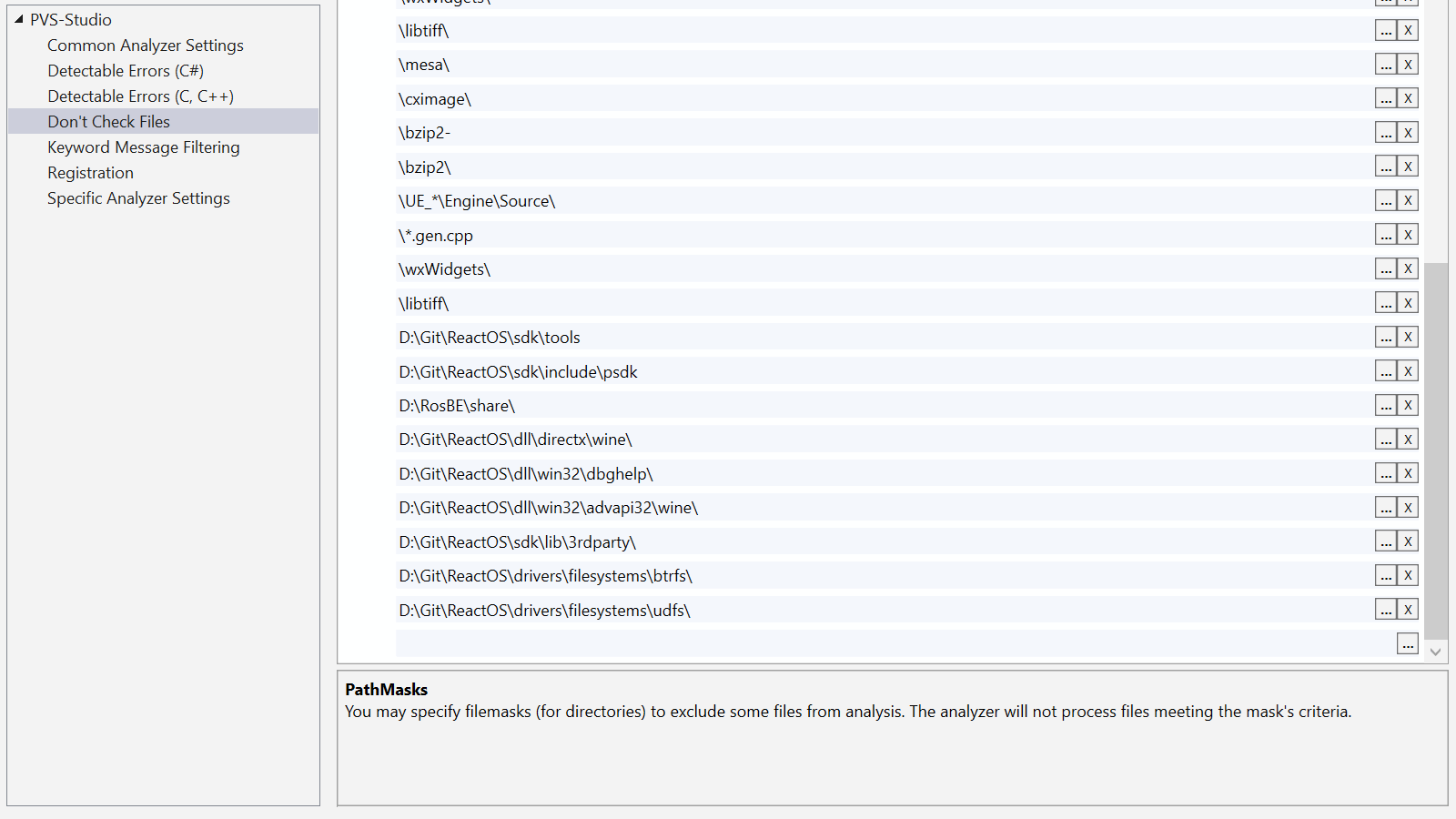The image size is (1456, 819).
Task: Open Common Analyzer Settings page
Action: click(x=145, y=45)
